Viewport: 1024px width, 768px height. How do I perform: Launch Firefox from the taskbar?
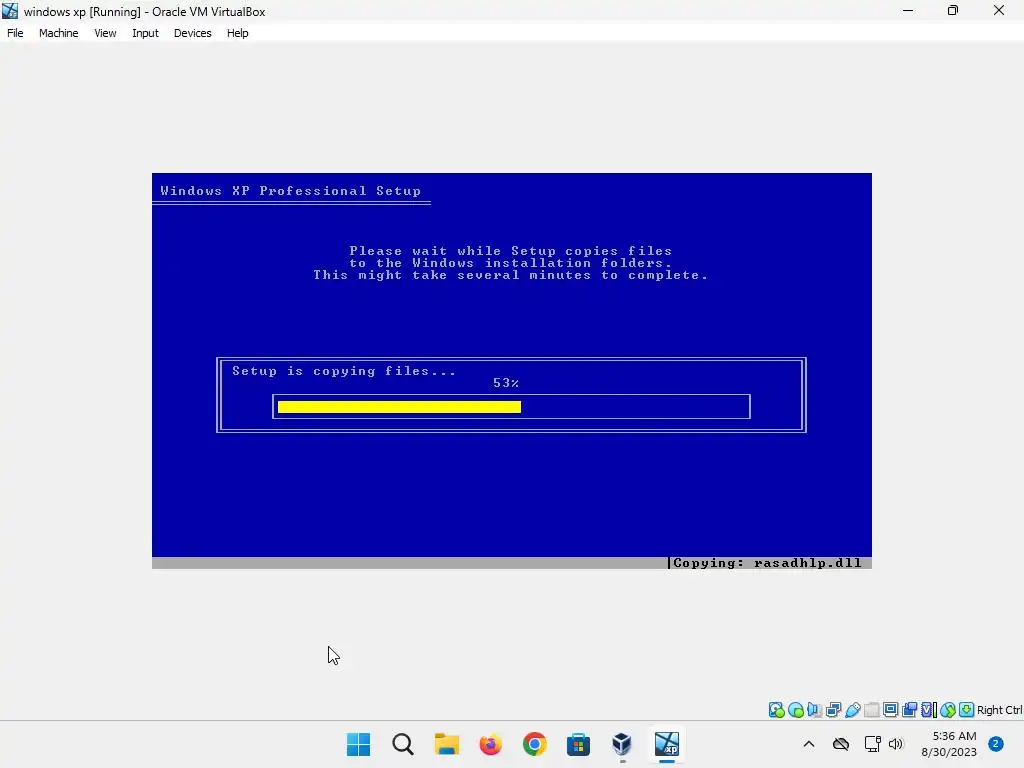pyautogui.click(x=490, y=744)
